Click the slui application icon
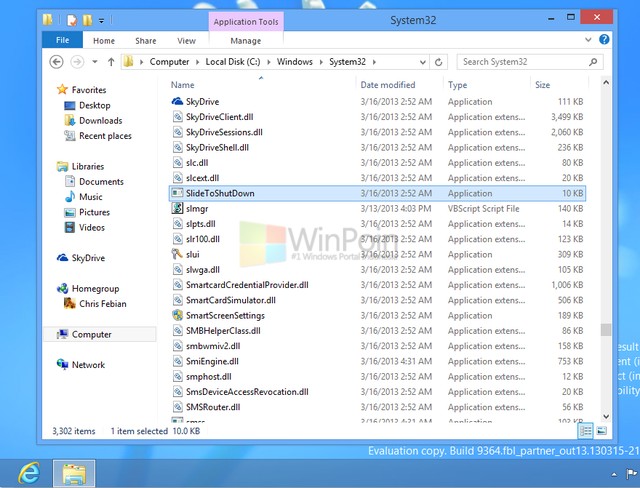 177,254
